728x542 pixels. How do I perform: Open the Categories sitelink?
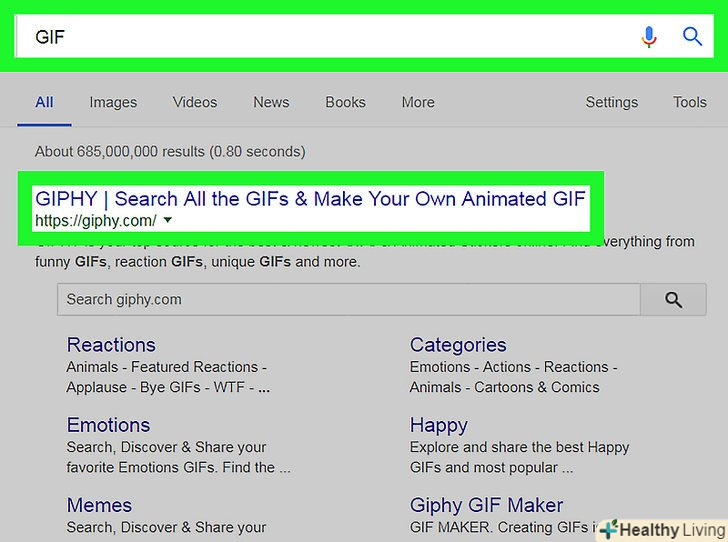coord(458,345)
